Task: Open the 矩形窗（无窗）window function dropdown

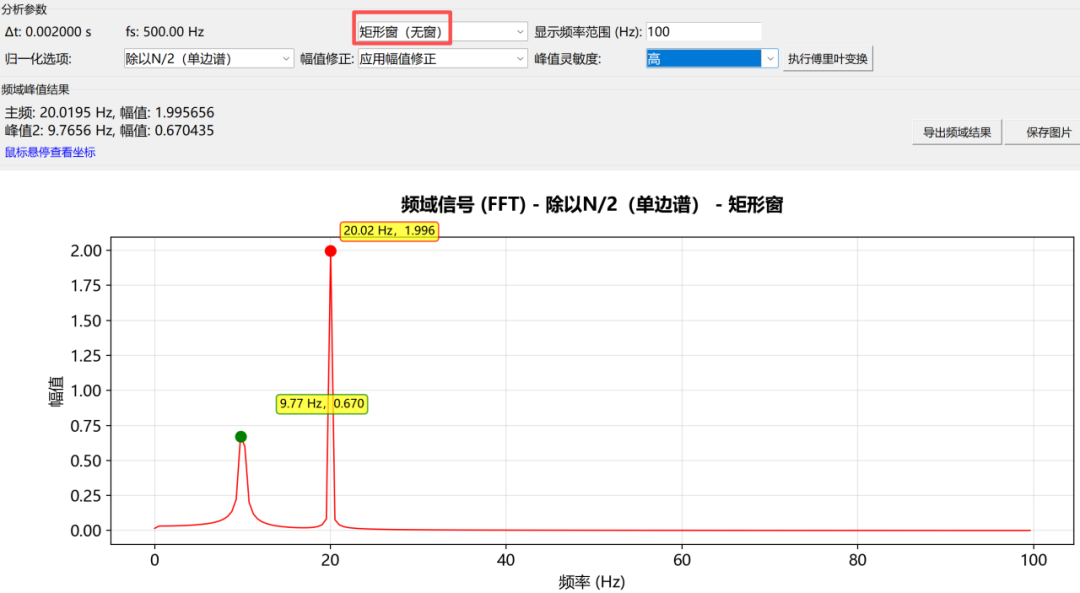Action: point(442,32)
